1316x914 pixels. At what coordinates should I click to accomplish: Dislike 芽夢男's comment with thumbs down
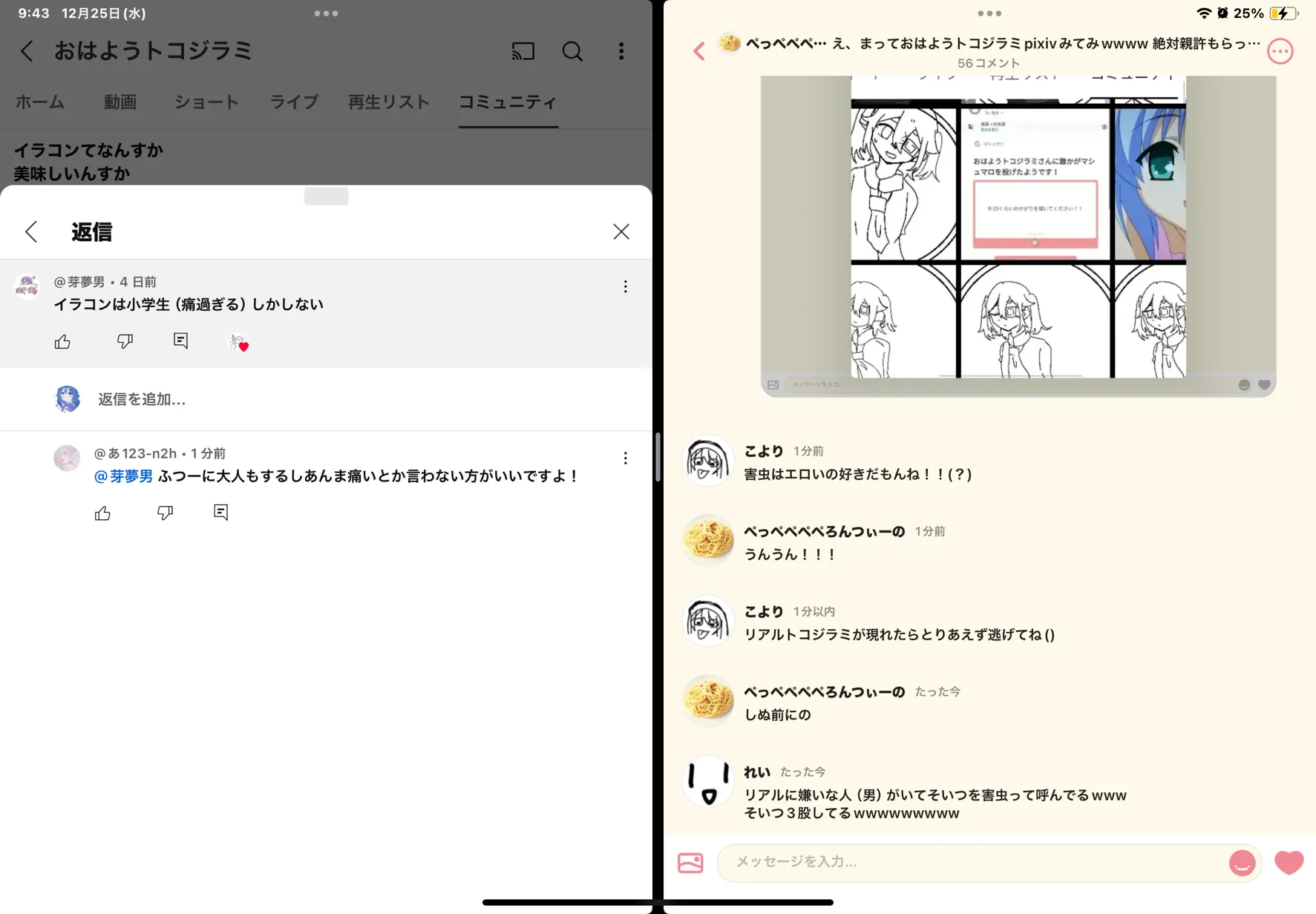(125, 341)
